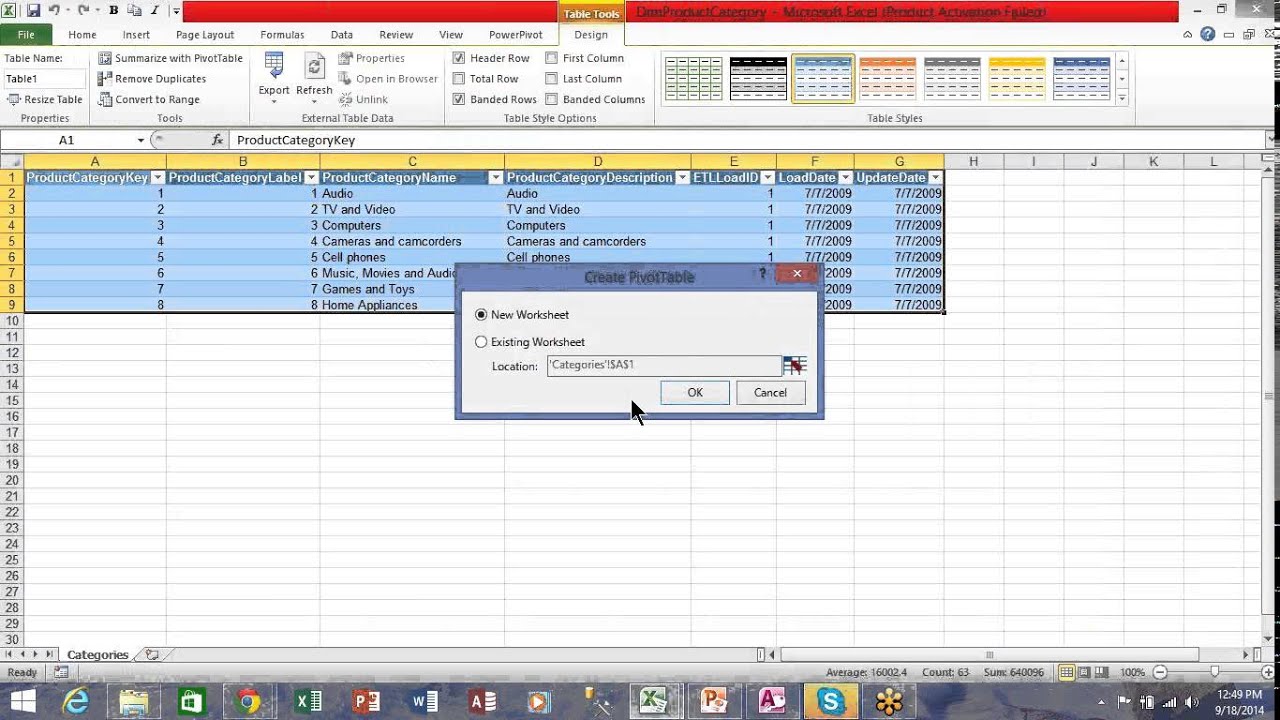Viewport: 1280px width, 720px height.
Task: Open the Name Box dropdown arrow
Action: 141,140
